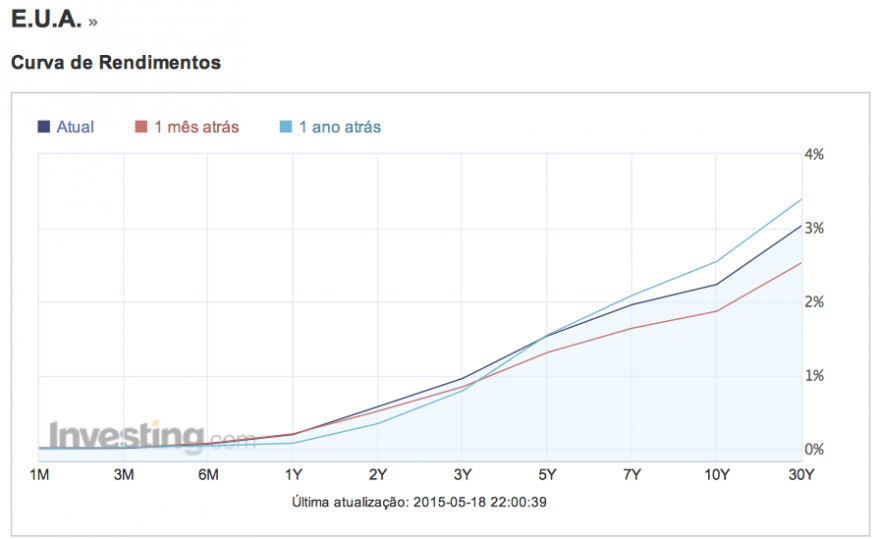The height and width of the screenshot is (539, 880).
Task: Click the Curva de Rendimentos title
Action: click(x=116, y=62)
